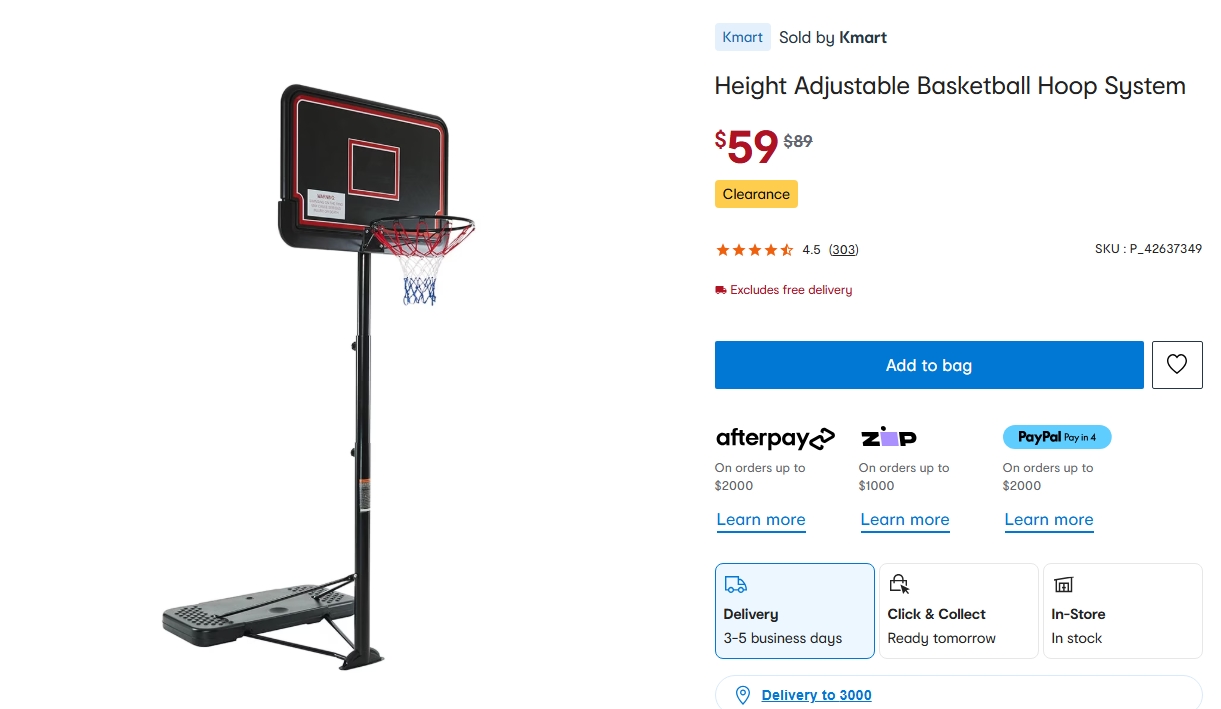Click the Kmart seller badge
The width and height of the screenshot is (1221, 709).
[x=743, y=37]
